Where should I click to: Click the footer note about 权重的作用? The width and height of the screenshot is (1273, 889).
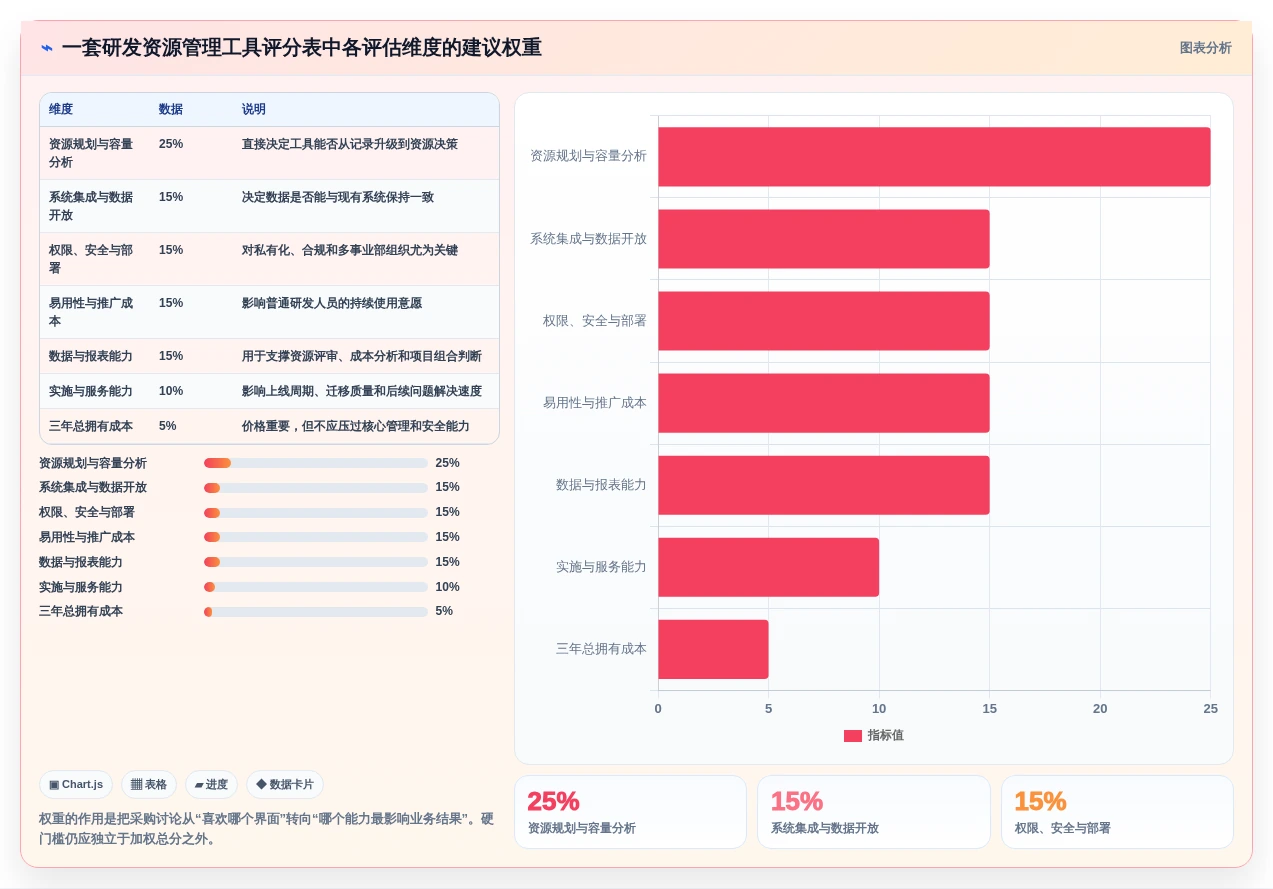(x=266, y=829)
